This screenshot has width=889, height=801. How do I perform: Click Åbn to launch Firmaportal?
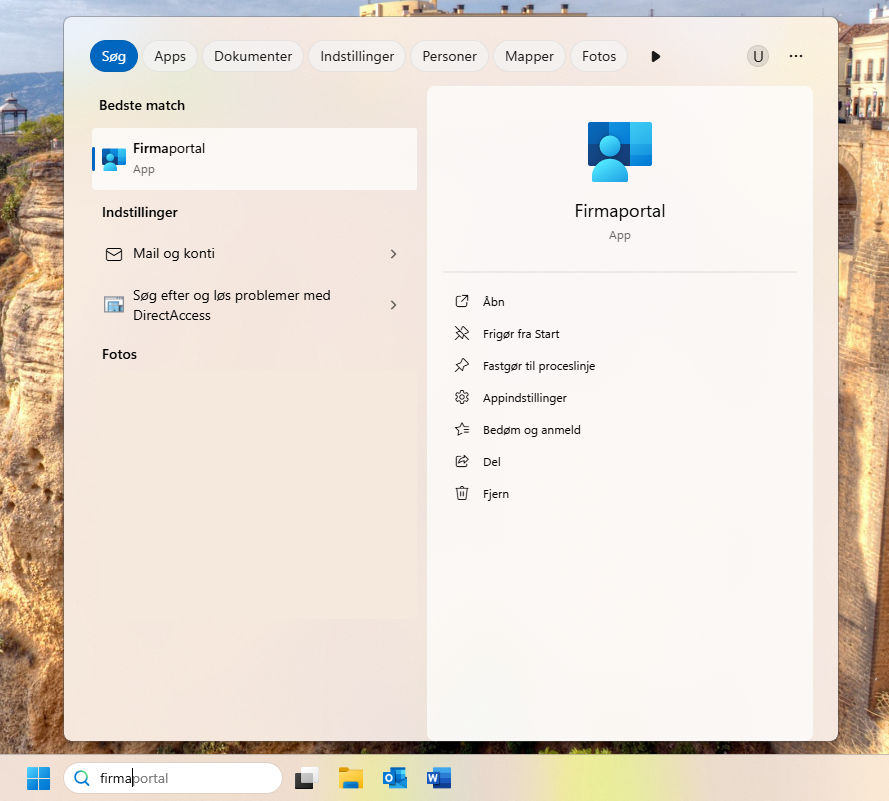click(x=493, y=302)
